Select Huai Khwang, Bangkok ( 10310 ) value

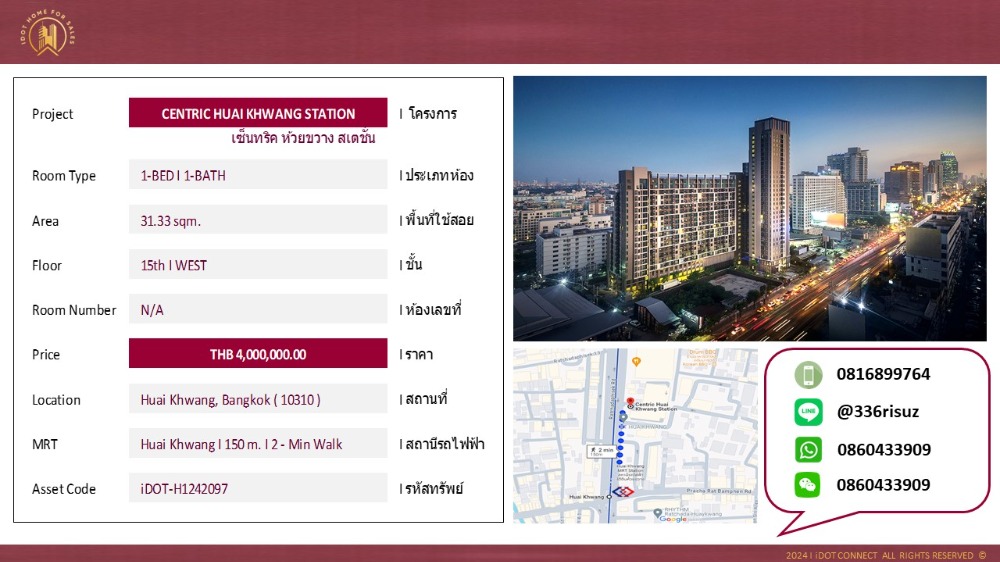click(x=258, y=399)
